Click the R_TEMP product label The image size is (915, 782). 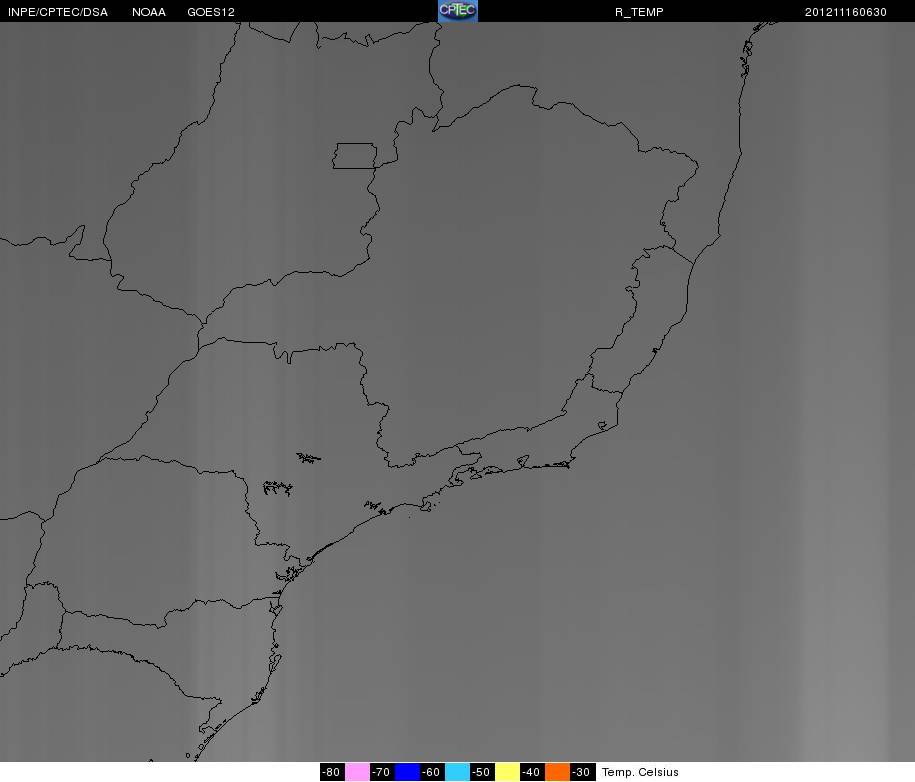(639, 12)
